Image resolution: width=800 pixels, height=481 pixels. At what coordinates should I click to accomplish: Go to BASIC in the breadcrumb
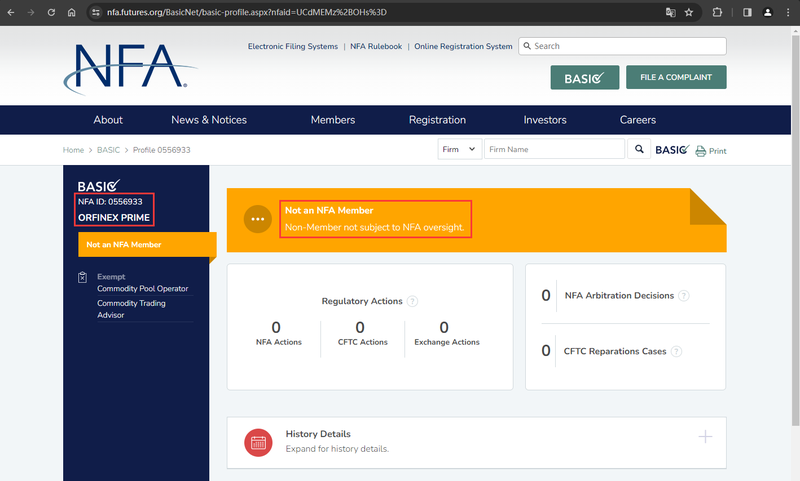click(x=108, y=150)
